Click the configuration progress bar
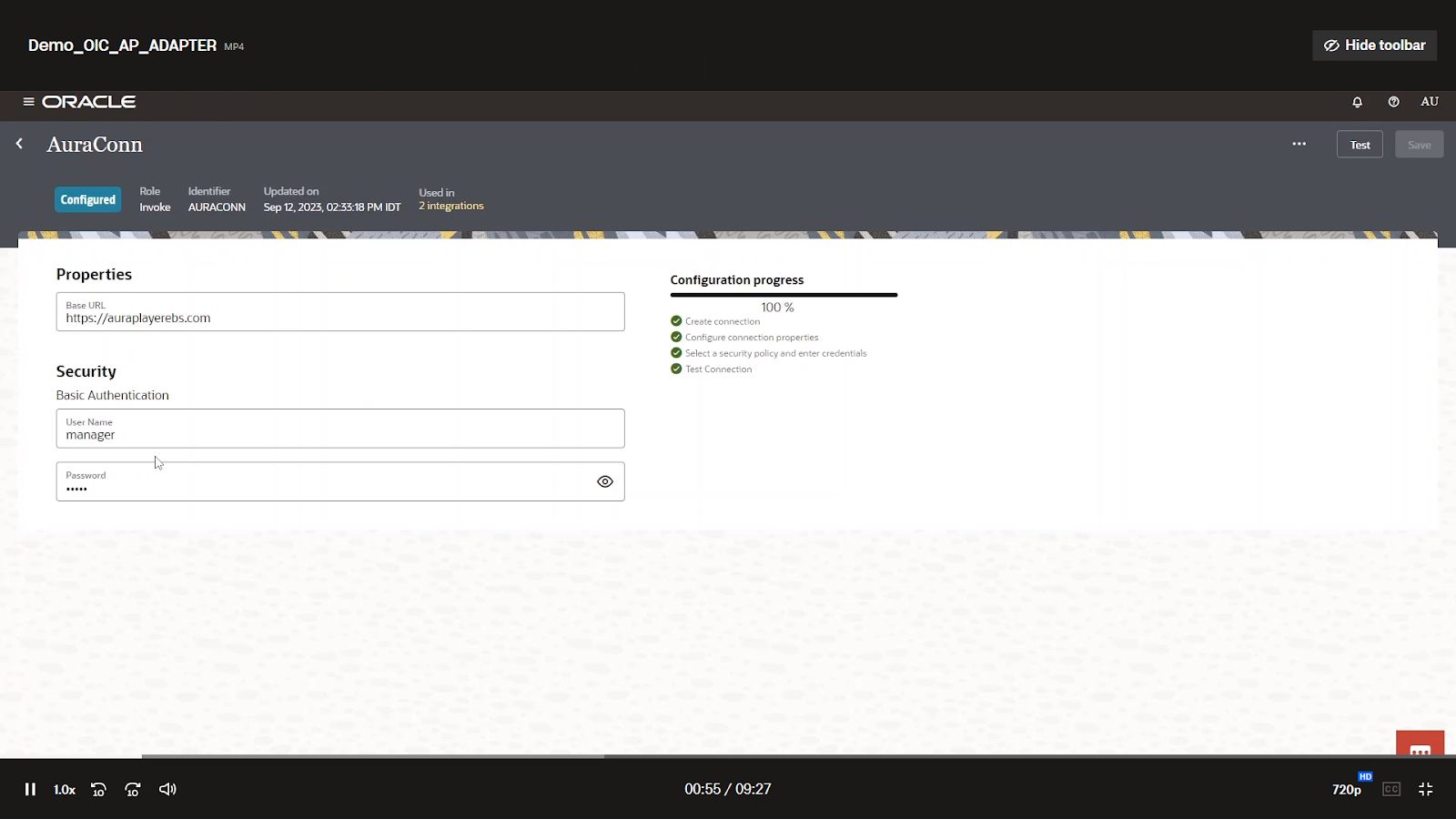The height and width of the screenshot is (819, 1456). (784, 295)
